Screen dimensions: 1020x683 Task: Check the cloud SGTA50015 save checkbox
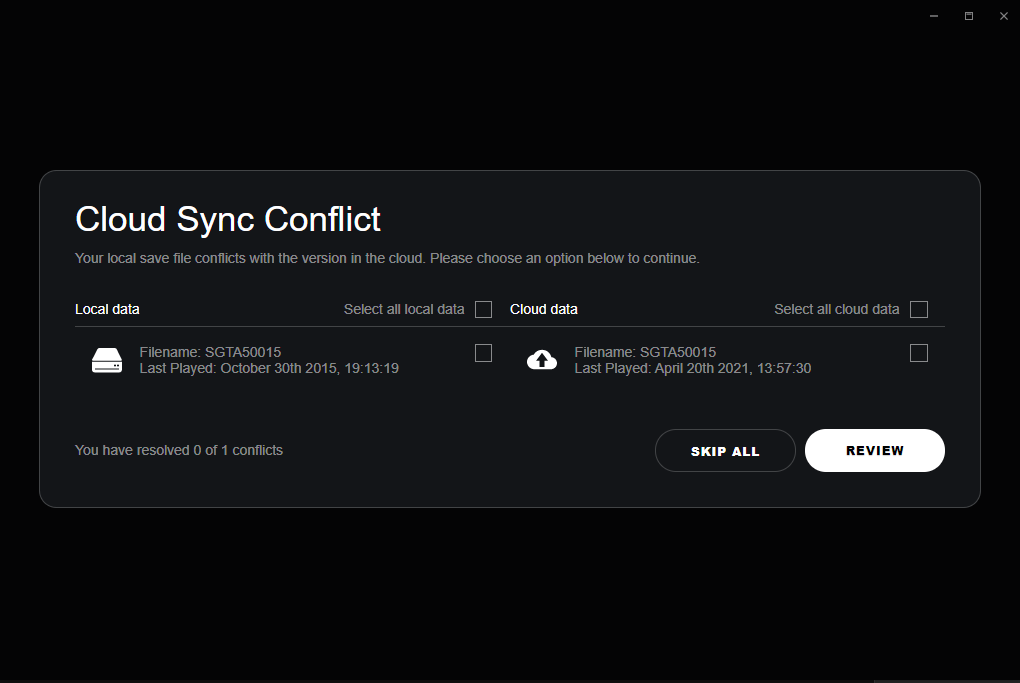[x=919, y=353]
